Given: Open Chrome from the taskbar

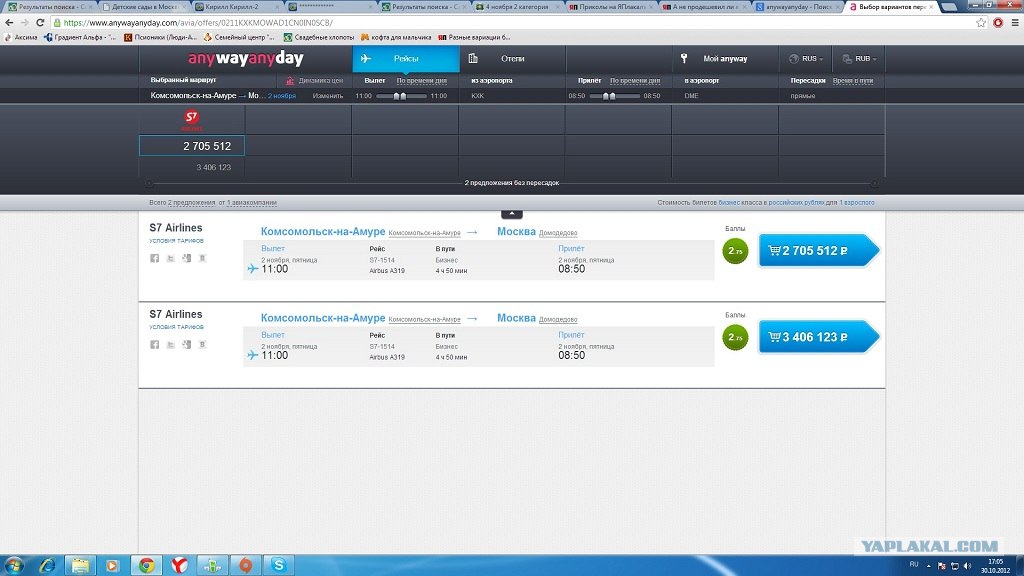Looking at the screenshot, I should coord(146,565).
